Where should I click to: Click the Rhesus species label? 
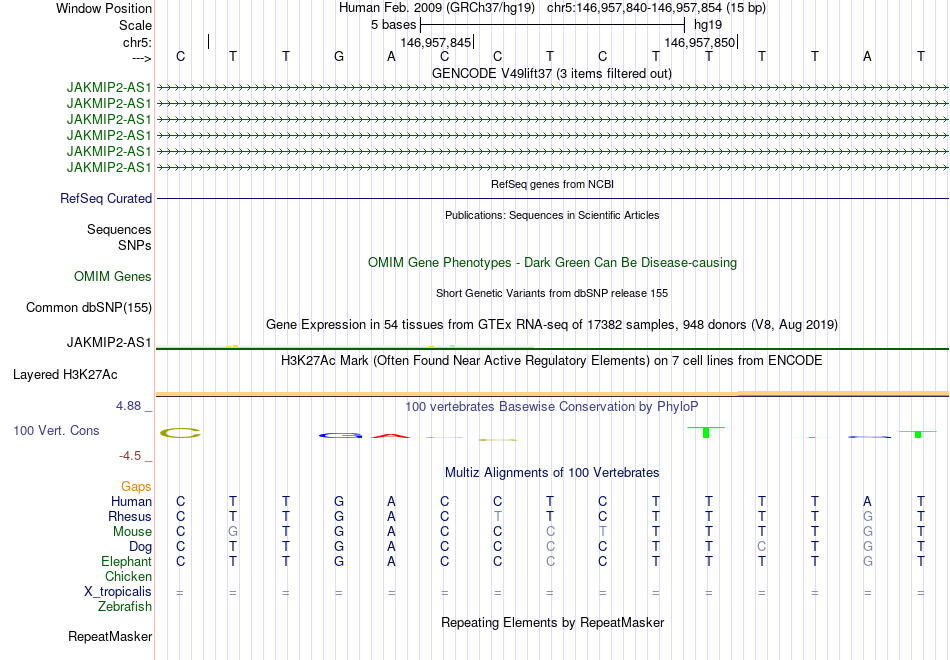(x=130, y=516)
